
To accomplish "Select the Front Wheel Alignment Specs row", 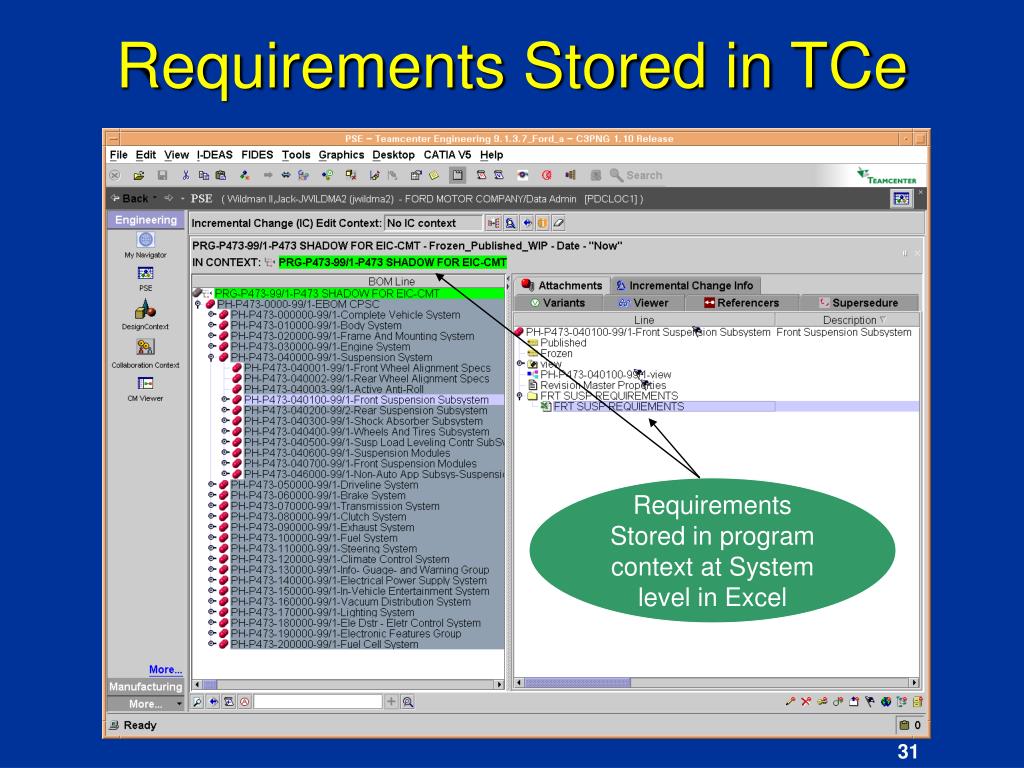I will (x=367, y=368).
